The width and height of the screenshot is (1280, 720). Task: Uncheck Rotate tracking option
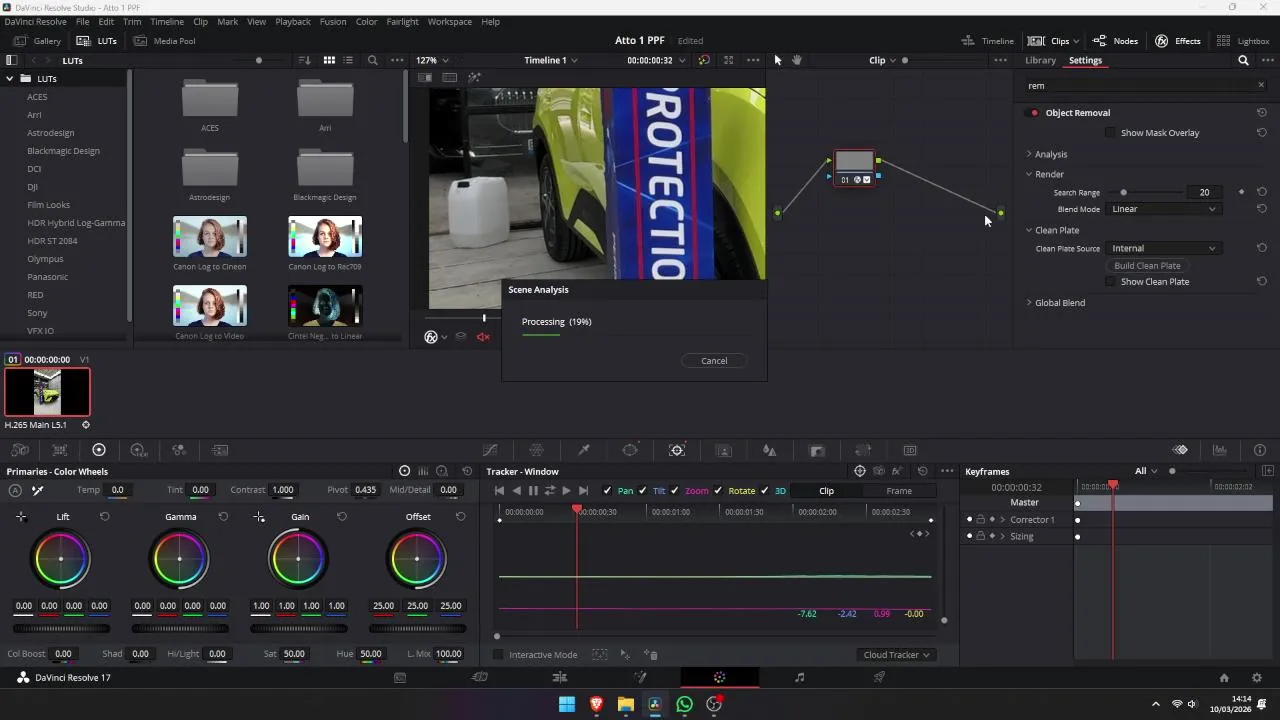(x=718, y=491)
